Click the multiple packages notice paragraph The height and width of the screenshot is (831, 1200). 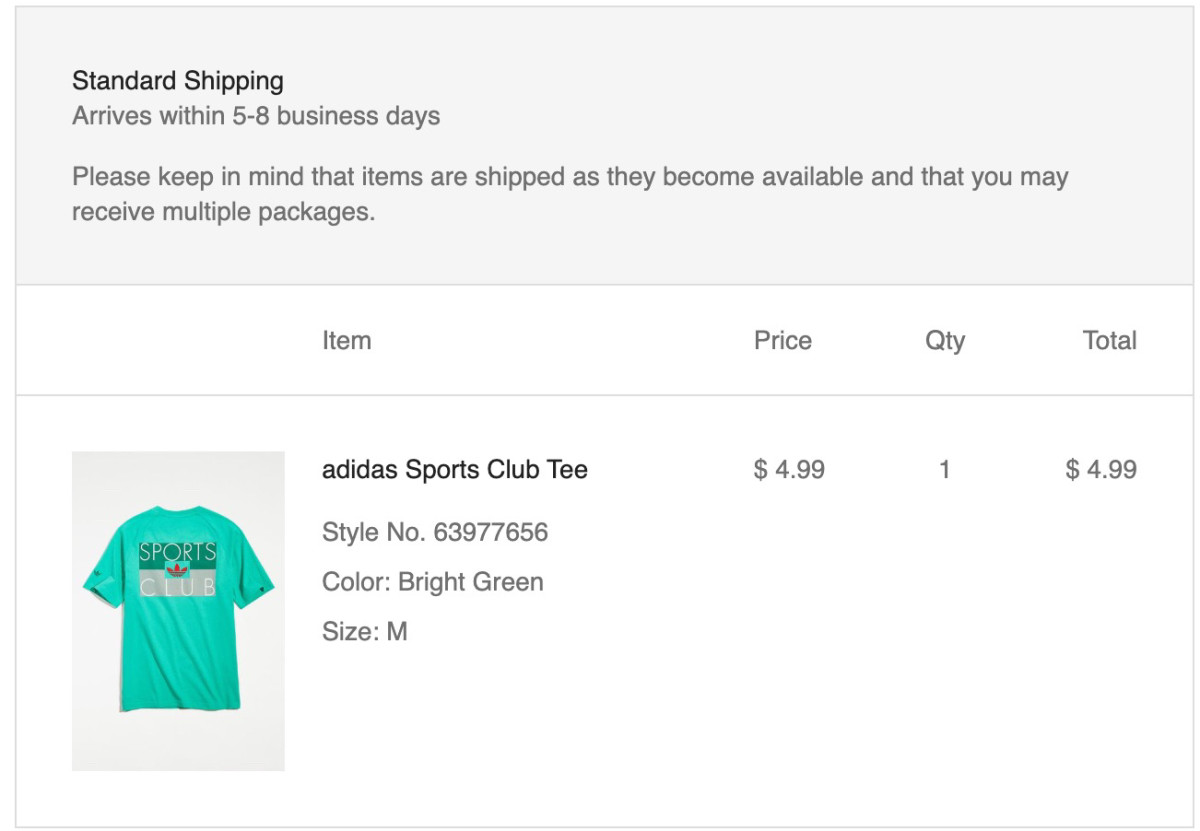pyautogui.click(x=569, y=194)
